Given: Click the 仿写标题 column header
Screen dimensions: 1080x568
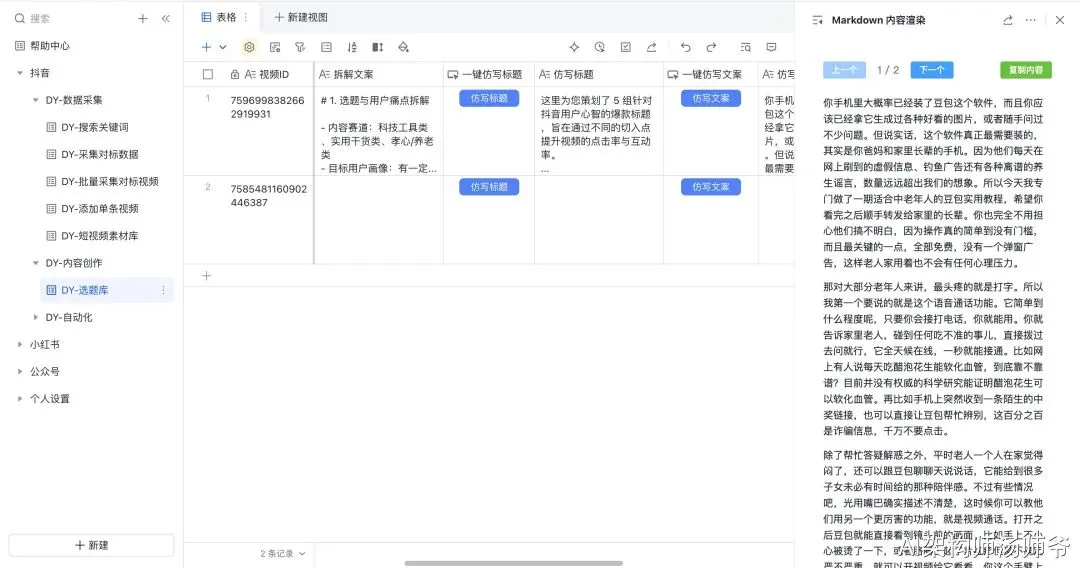Looking at the screenshot, I should click(x=599, y=74).
